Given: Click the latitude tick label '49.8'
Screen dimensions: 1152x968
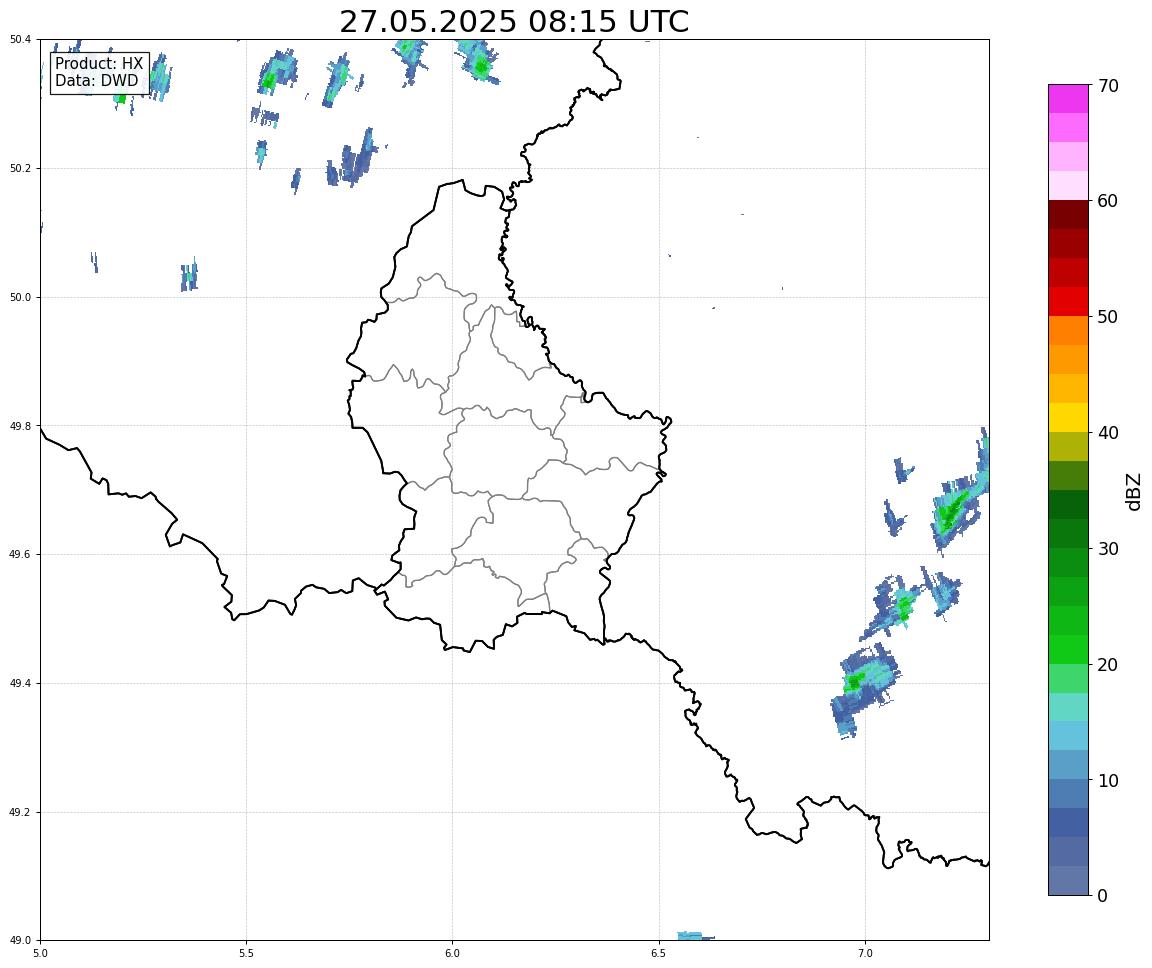Looking at the screenshot, I should point(20,426).
